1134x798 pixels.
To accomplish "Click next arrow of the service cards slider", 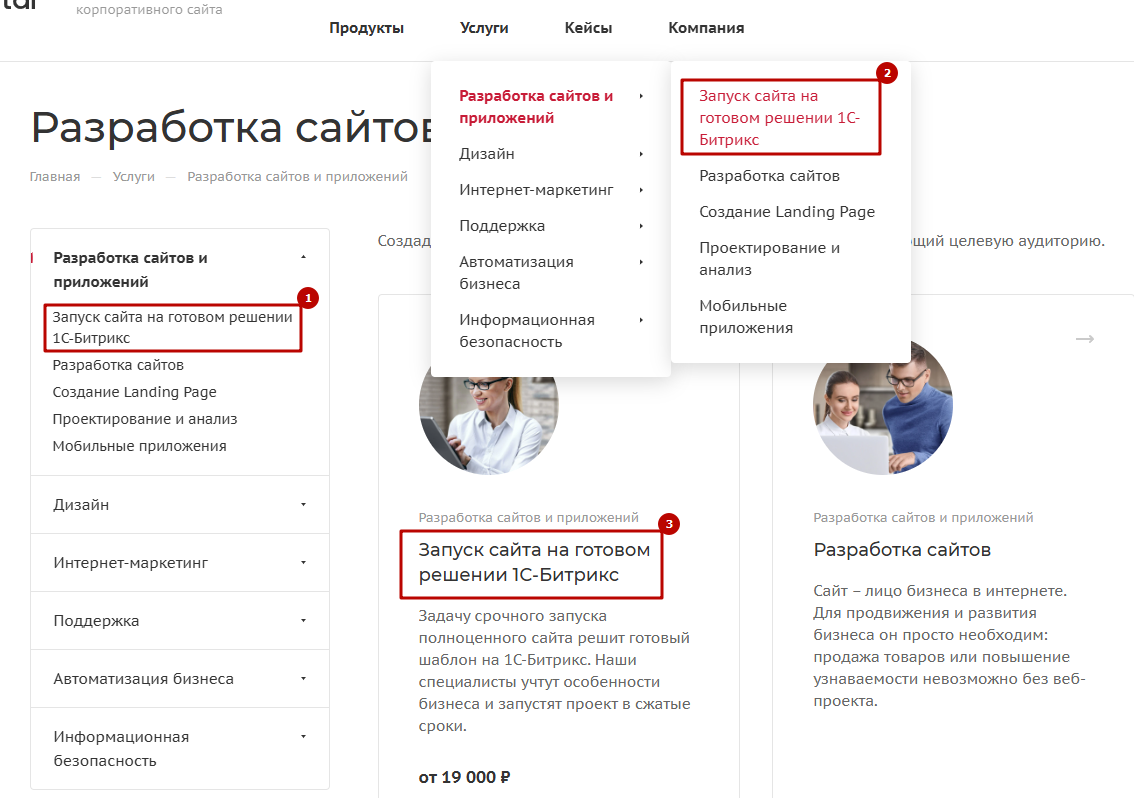I will [1084, 339].
